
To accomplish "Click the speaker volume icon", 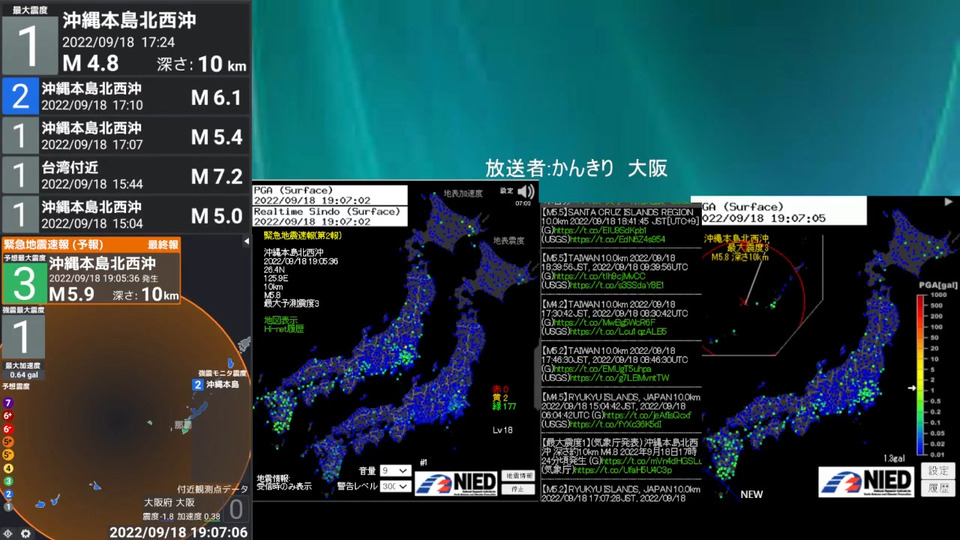I will coord(525,192).
